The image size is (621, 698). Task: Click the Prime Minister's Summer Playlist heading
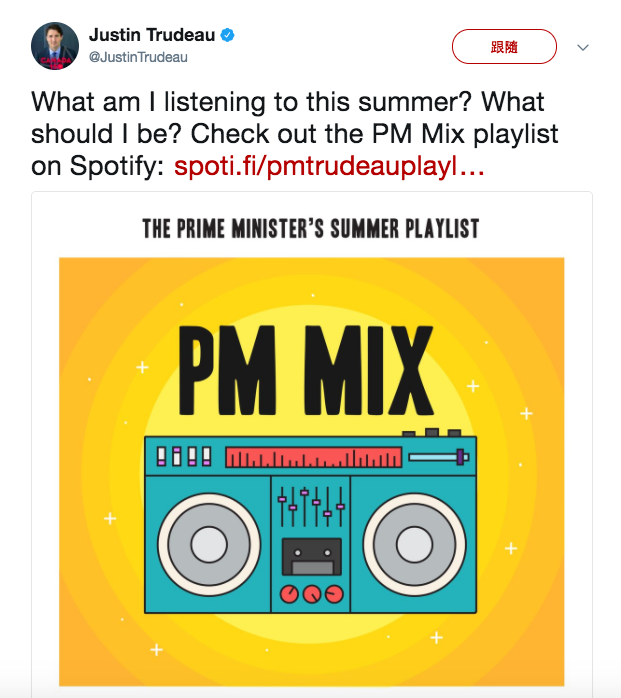[x=310, y=229]
